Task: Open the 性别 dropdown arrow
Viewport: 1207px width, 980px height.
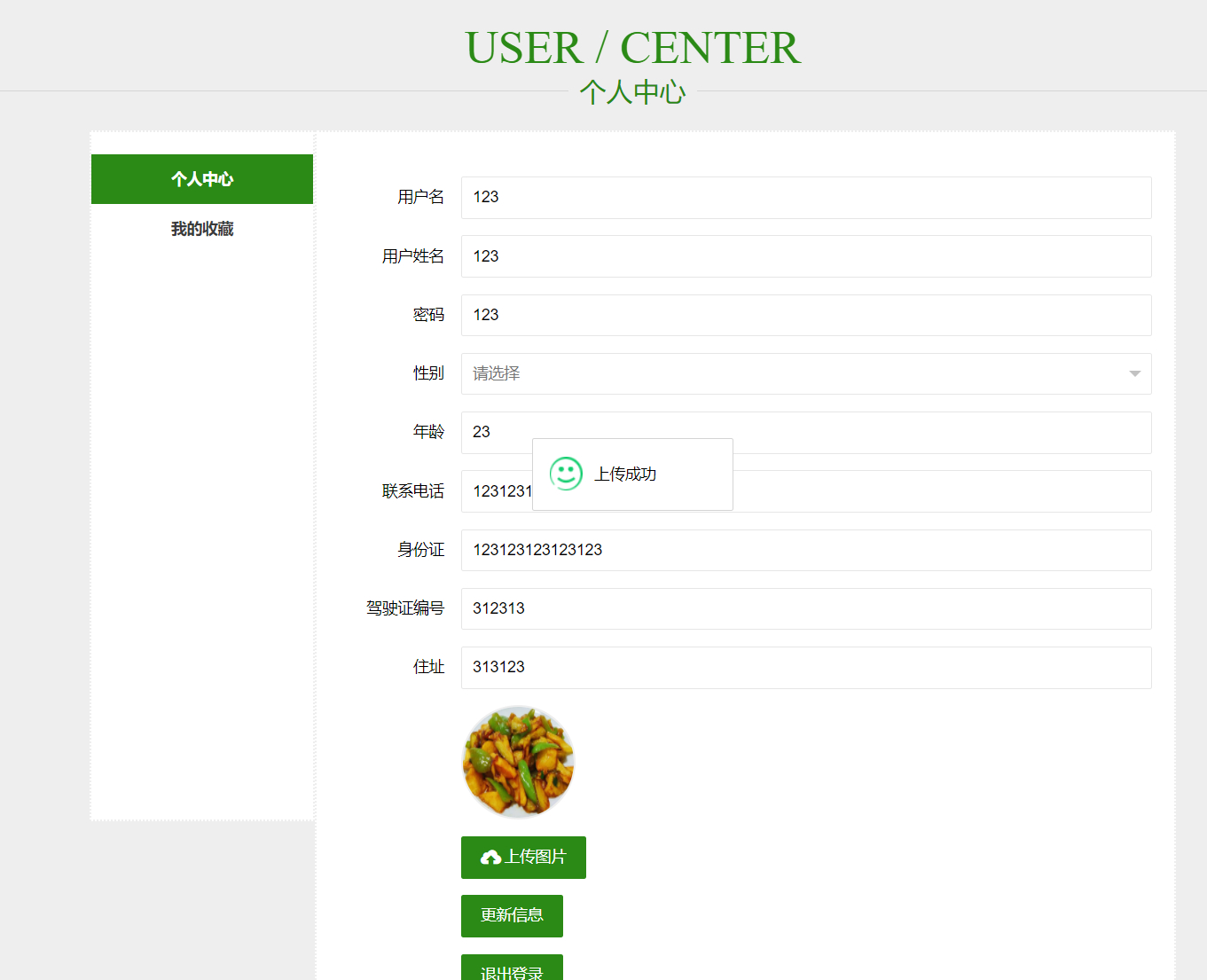Action: 1134,373
